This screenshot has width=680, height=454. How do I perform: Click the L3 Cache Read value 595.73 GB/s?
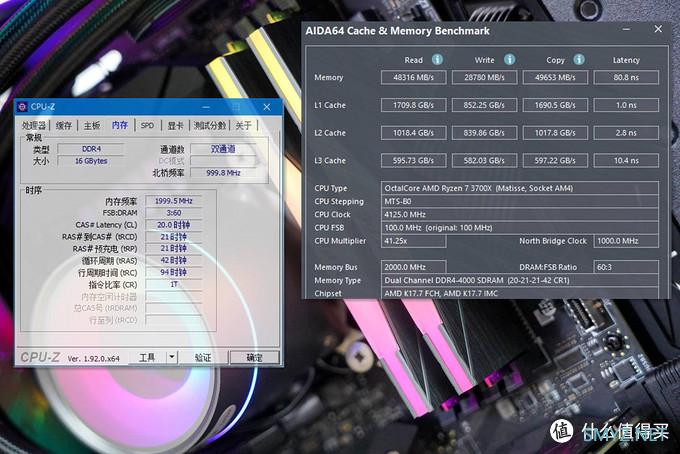[414, 160]
